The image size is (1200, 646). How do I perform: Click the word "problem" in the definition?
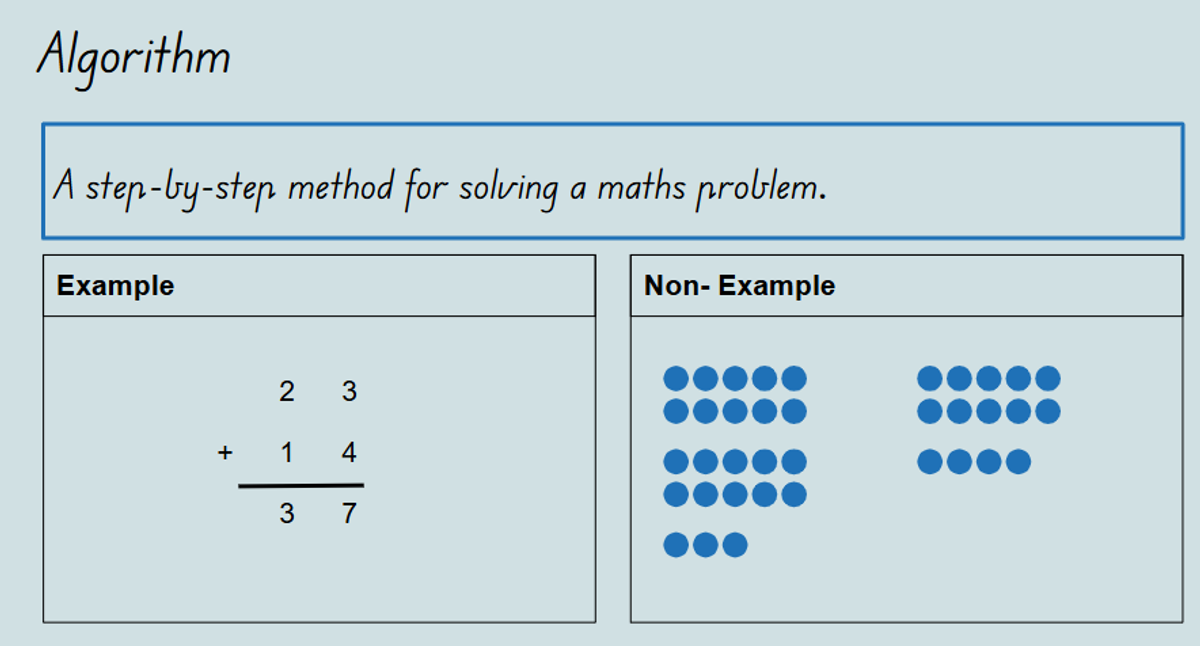pyautogui.click(x=757, y=189)
